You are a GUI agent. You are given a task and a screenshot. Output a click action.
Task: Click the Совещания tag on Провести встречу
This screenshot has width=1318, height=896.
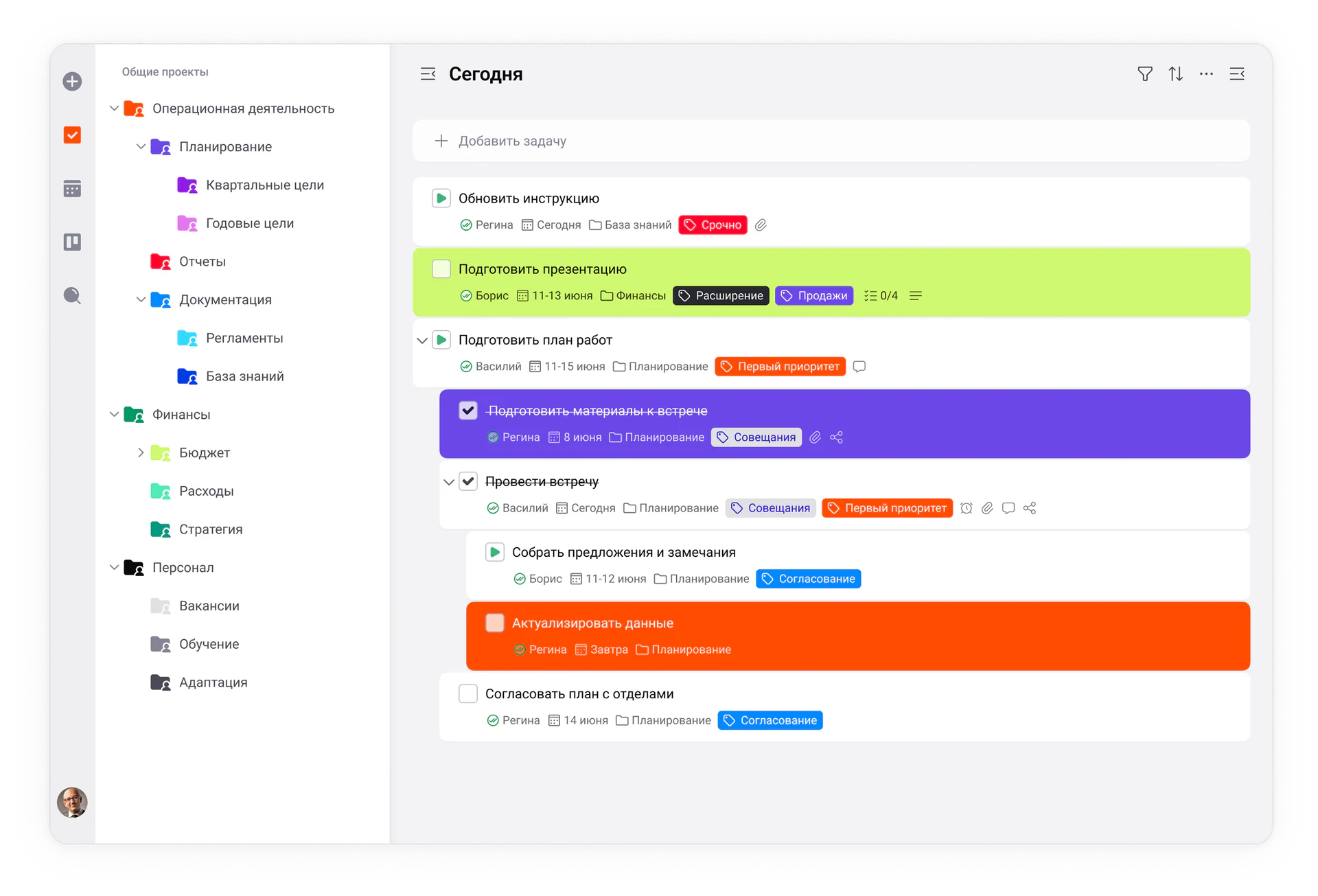tap(770, 508)
